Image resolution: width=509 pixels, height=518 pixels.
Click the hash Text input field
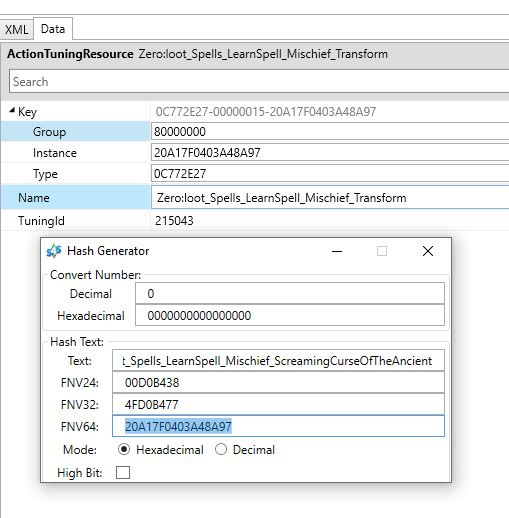278,360
